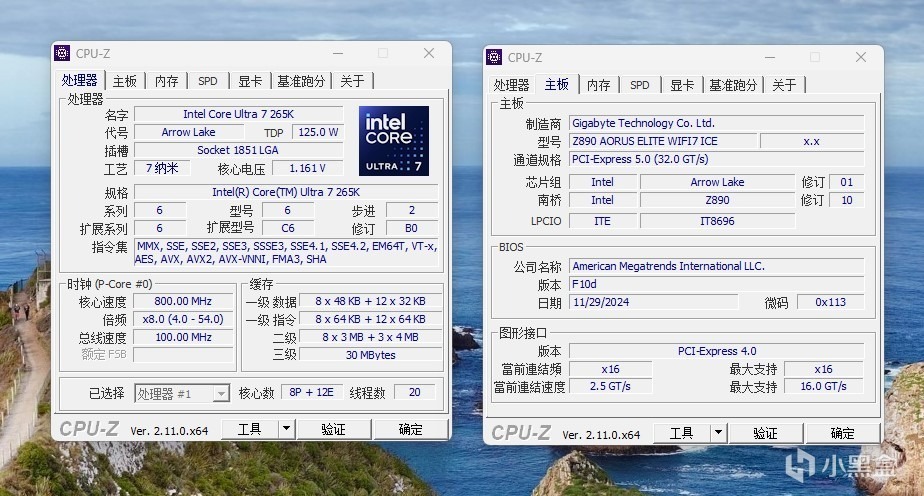This screenshot has width=924, height=496.
Task: Open 关于 tab in right window
Action: coord(784,85)
